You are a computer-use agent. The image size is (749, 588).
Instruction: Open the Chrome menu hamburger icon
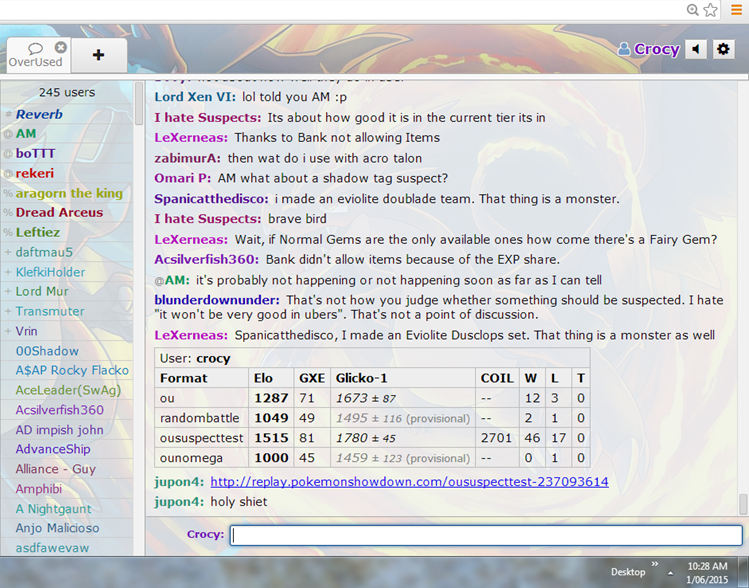(735, 10)
